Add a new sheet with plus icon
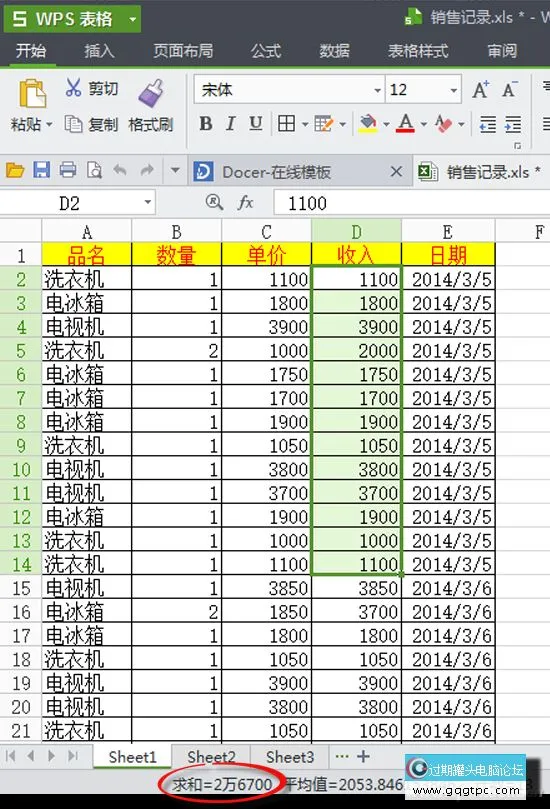 click(363, 756)
